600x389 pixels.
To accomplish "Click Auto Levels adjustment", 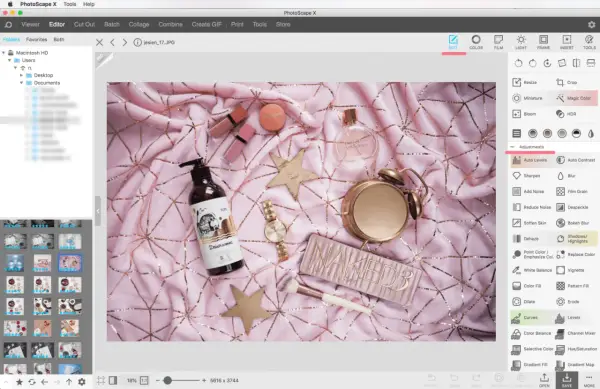I will click(530, 160).
